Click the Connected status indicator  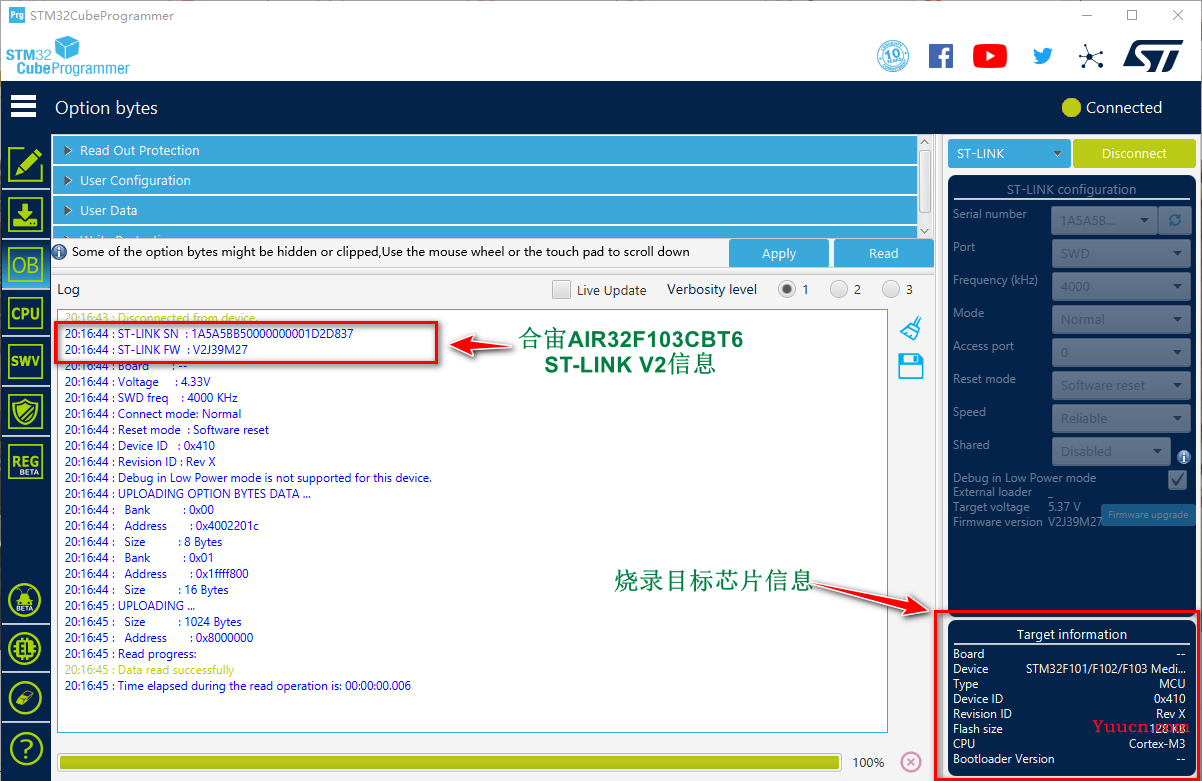[x=1112, y=107]
